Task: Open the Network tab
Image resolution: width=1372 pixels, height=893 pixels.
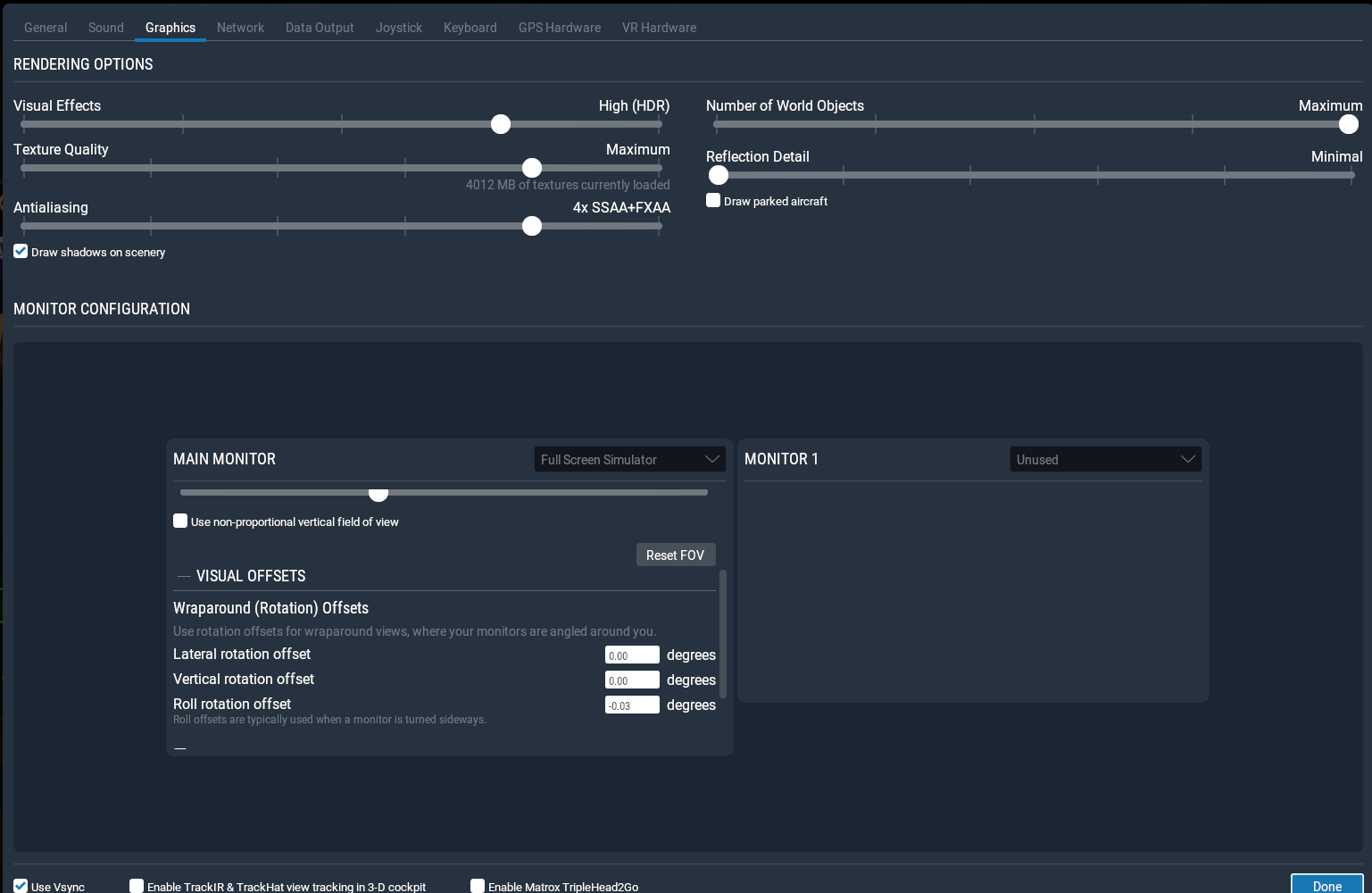Action: (x=240, y=27)
